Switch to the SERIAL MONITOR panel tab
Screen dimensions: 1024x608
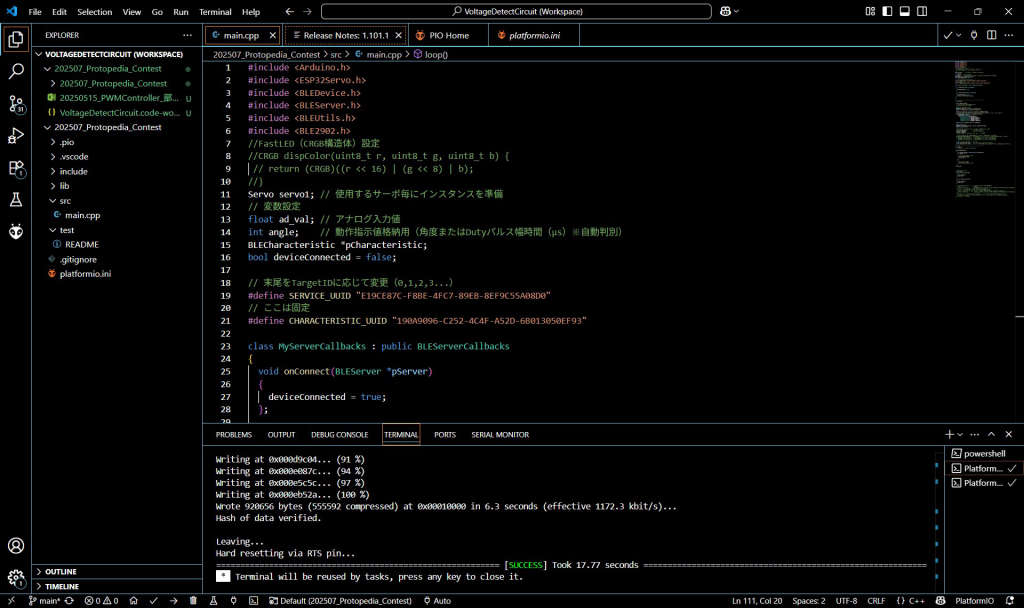(500, 435)
